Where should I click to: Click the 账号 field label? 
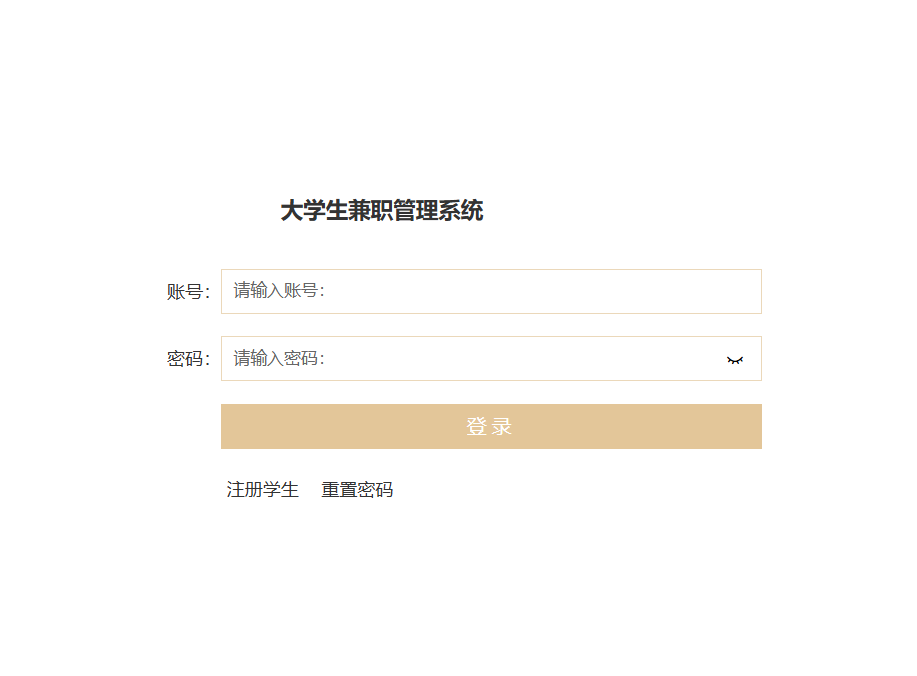[188, 292]
